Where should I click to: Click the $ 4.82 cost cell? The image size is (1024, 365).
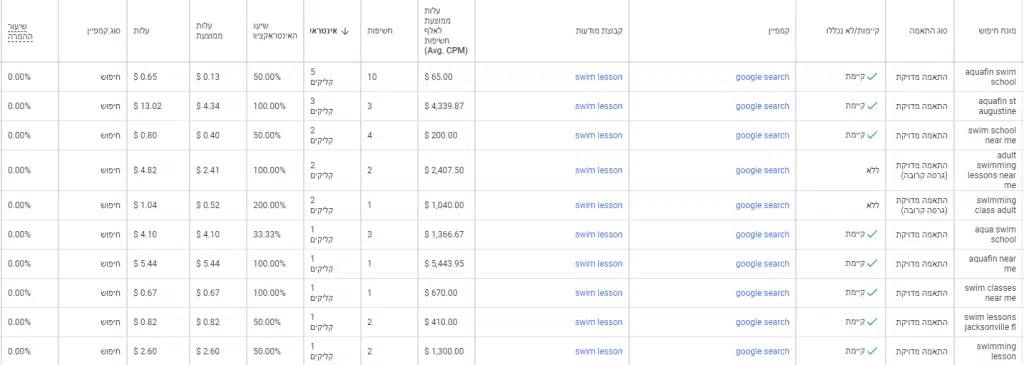click(x=145, y=170)
